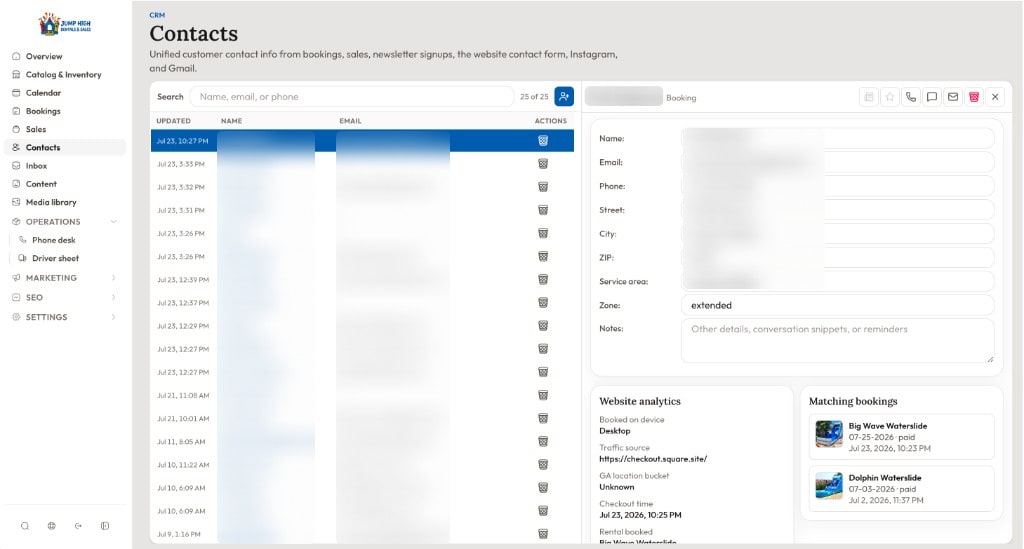
Task: Open the booking document icon in detail toolbar
Action: coord(869,97)
